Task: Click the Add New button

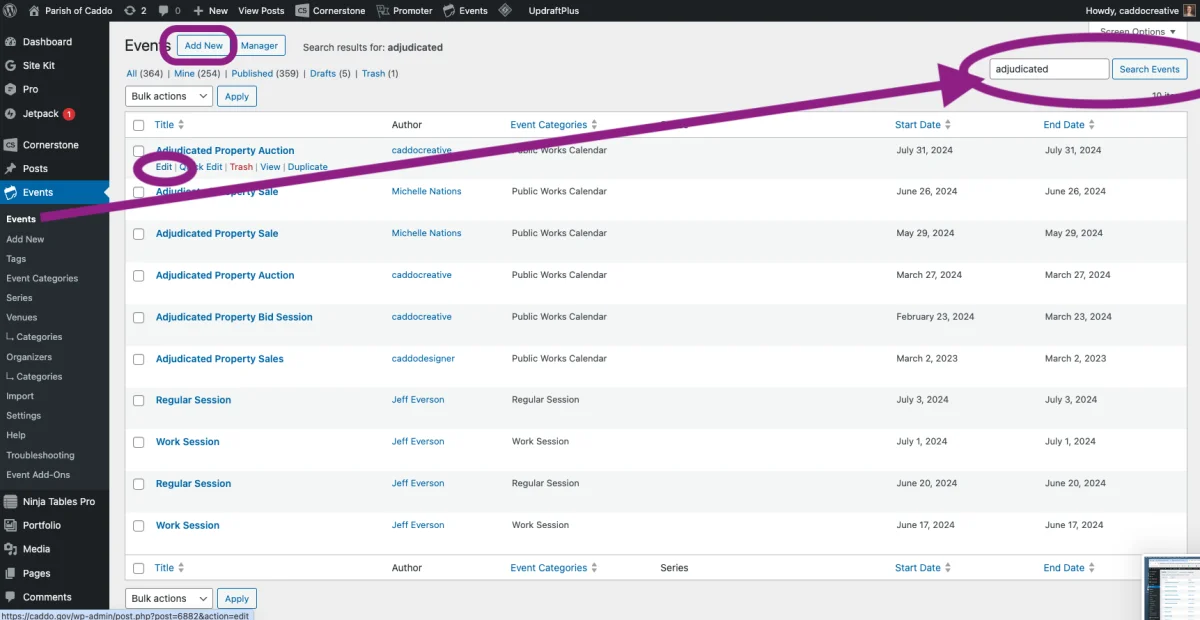Action: (204, 46)
